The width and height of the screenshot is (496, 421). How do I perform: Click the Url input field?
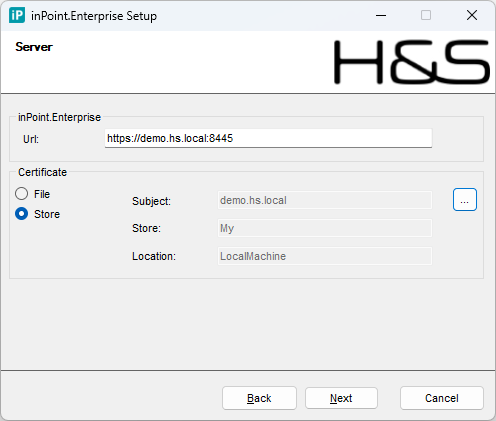(268, 138)
